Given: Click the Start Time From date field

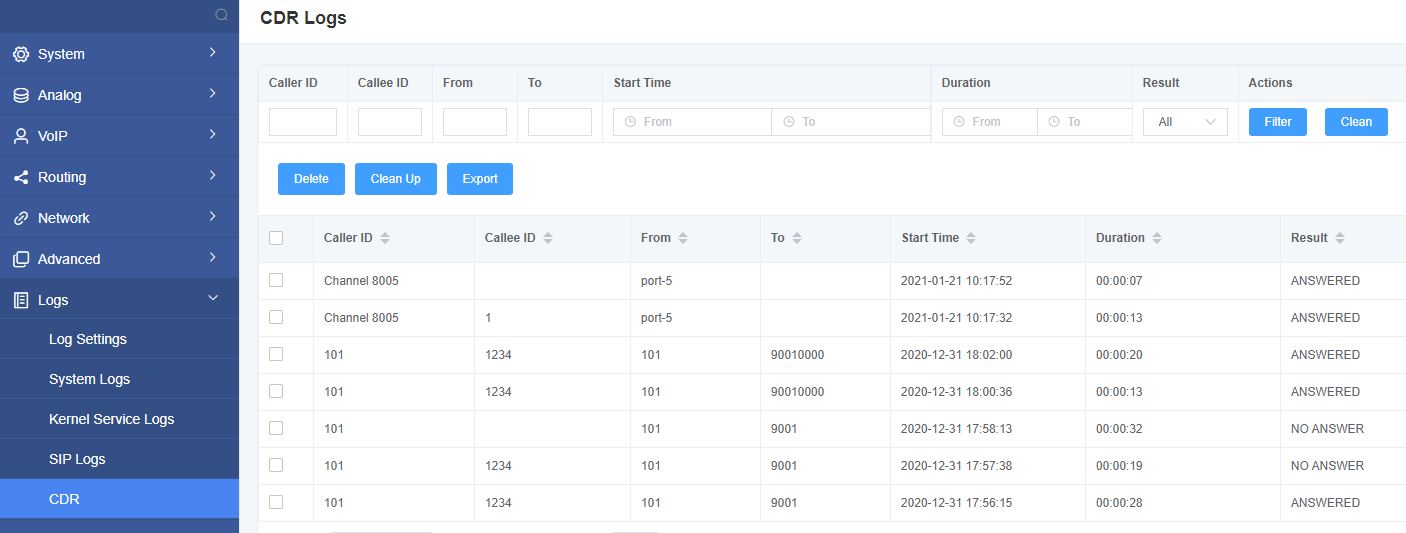Looking at the screenshot, I should [x=692, y=122].
